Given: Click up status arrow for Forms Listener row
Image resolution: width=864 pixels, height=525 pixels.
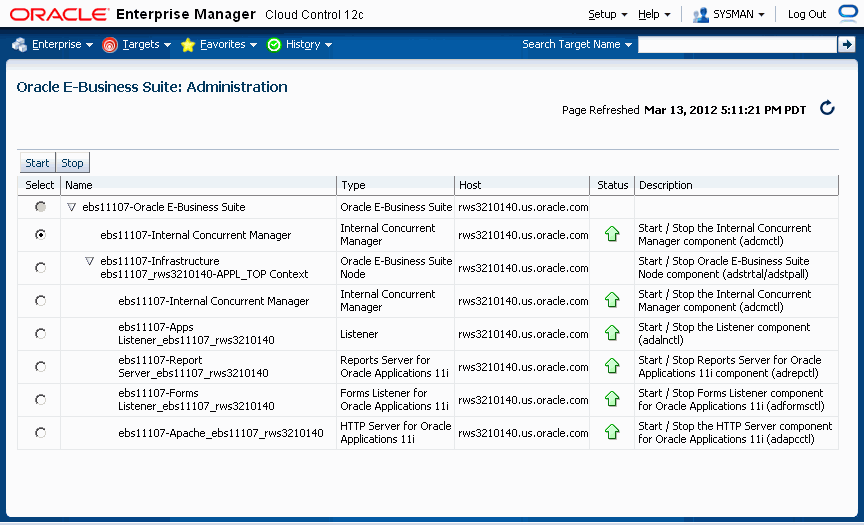Looking at the screenshot, I should point(612,399).
